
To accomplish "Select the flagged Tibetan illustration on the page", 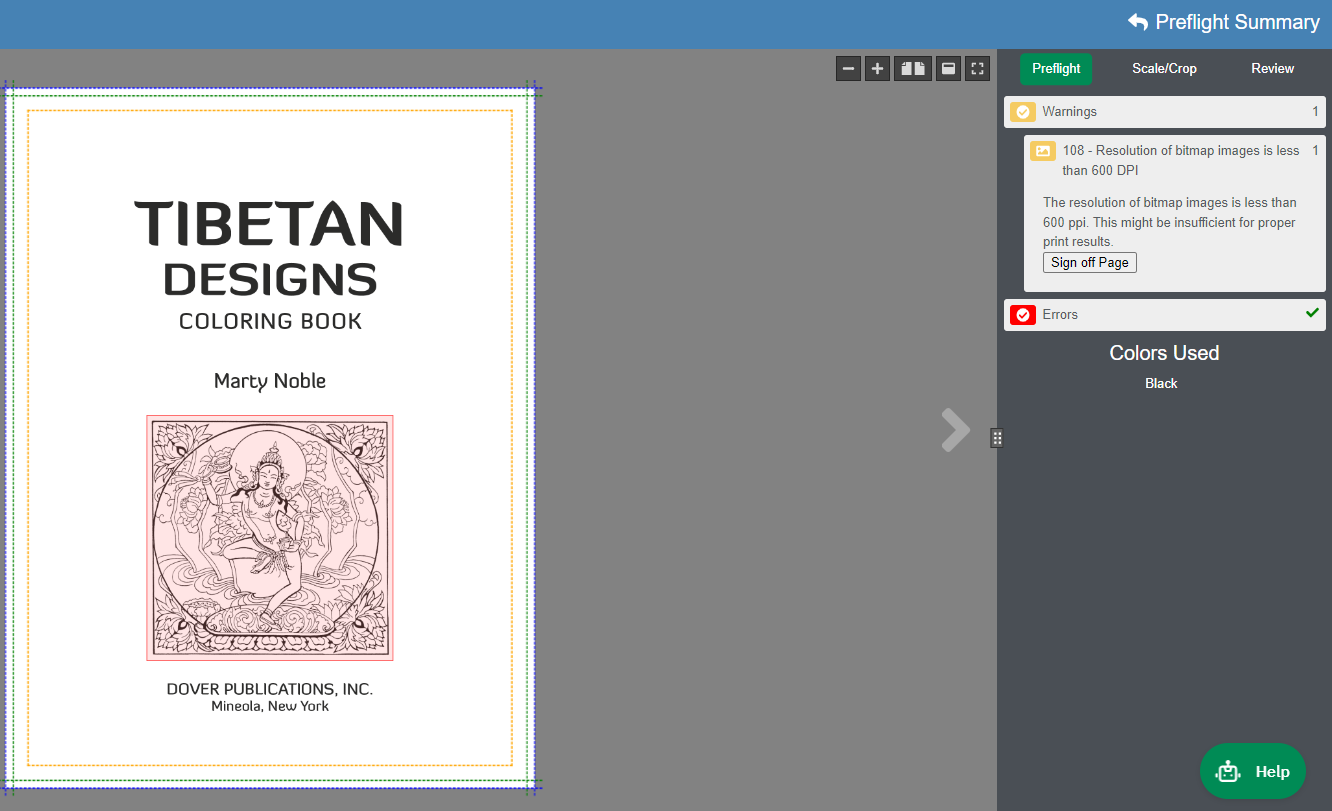I will [x=270, y=538].
